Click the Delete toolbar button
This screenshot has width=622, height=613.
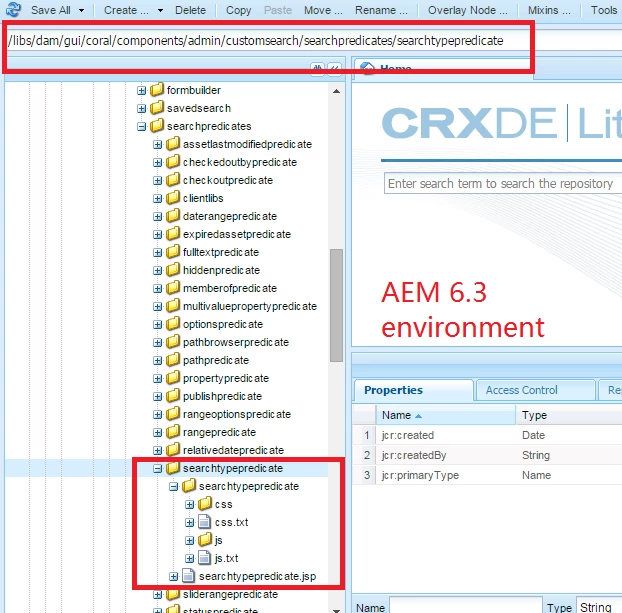pyautogui.click(x=190, y=10)
